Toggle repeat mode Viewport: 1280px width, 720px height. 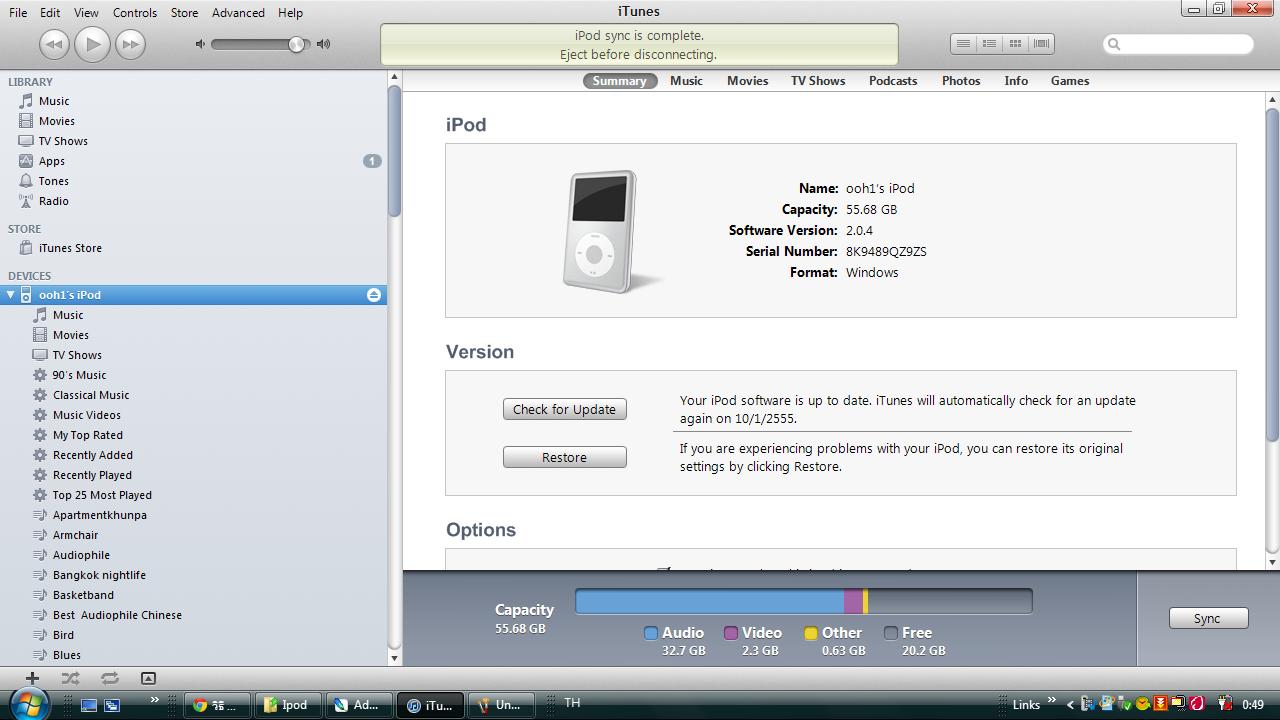[109, 678]
